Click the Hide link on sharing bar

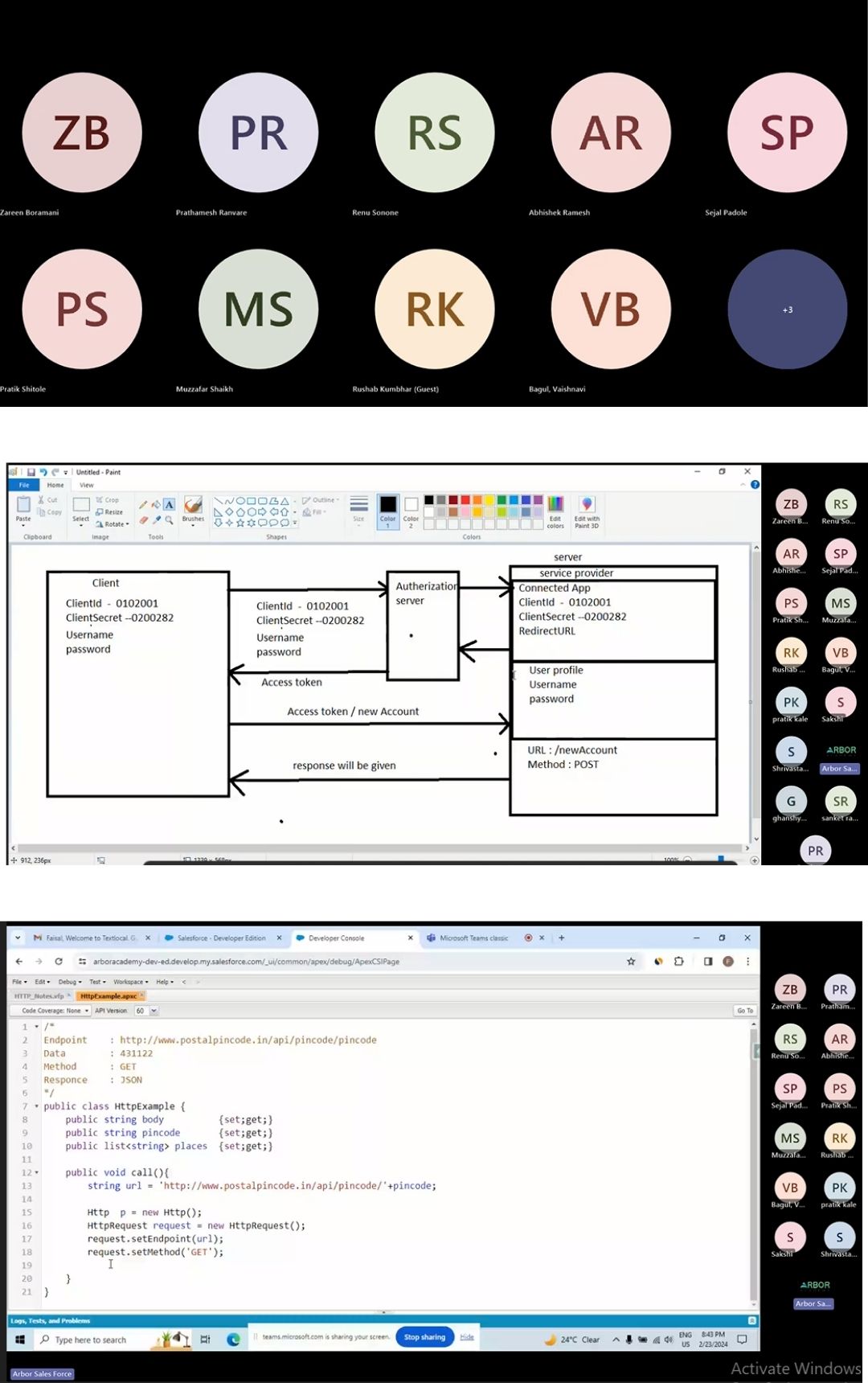[467, 1337]
